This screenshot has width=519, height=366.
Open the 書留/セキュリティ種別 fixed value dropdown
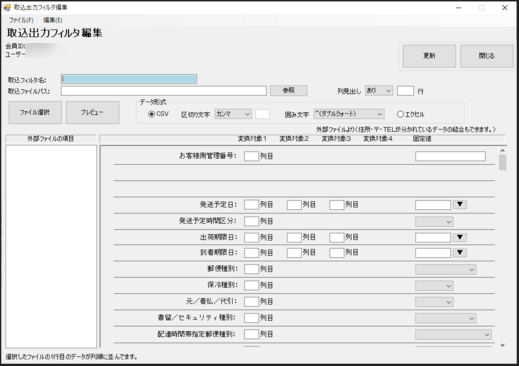click(x=446, y=318)
